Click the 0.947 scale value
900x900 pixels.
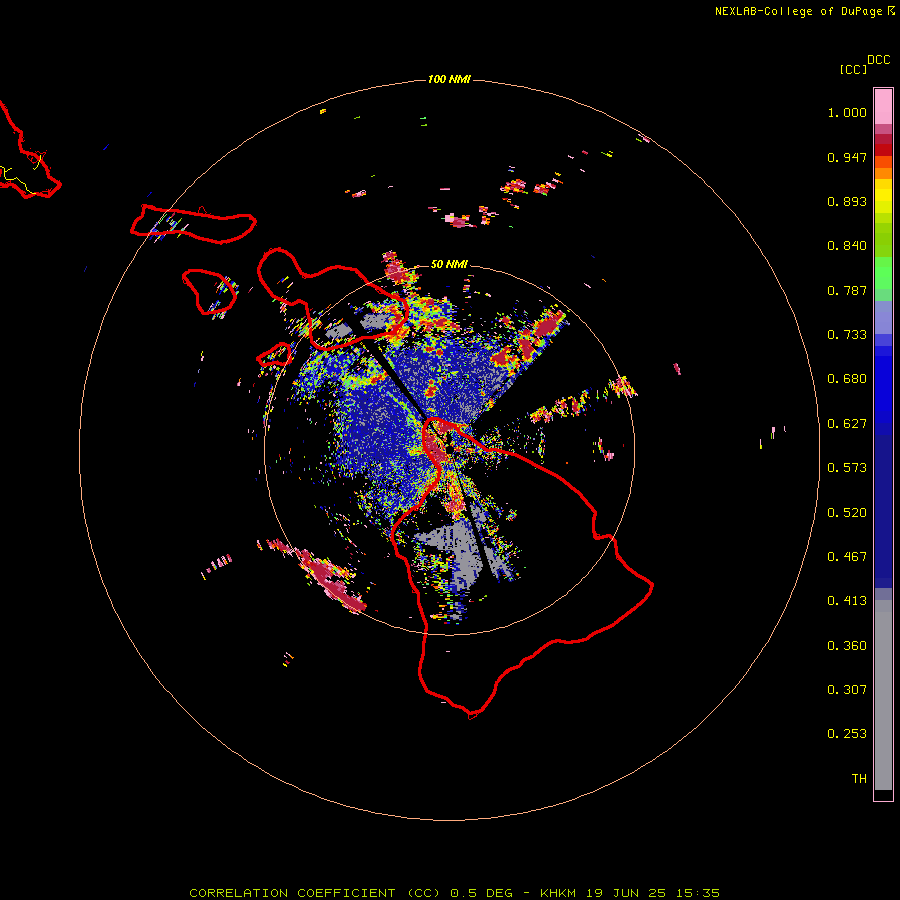click(847, 157)
